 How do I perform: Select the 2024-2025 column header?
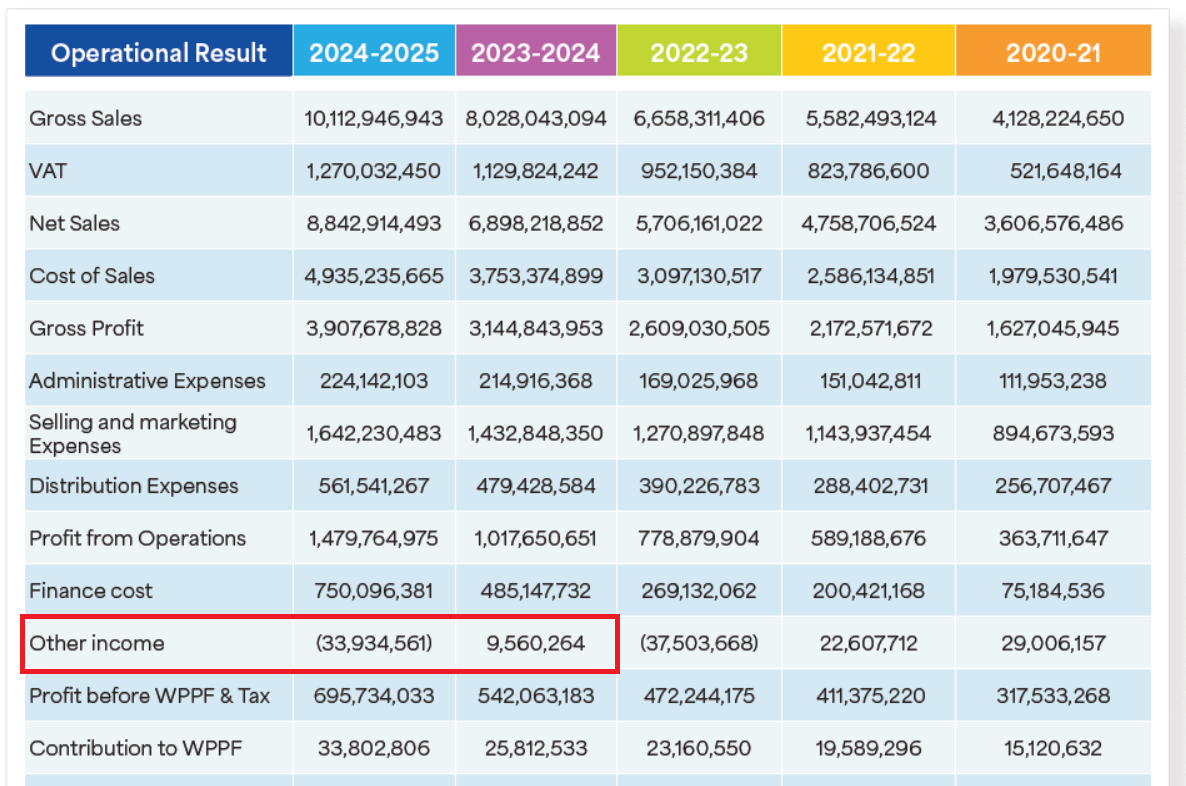(374, 52)
